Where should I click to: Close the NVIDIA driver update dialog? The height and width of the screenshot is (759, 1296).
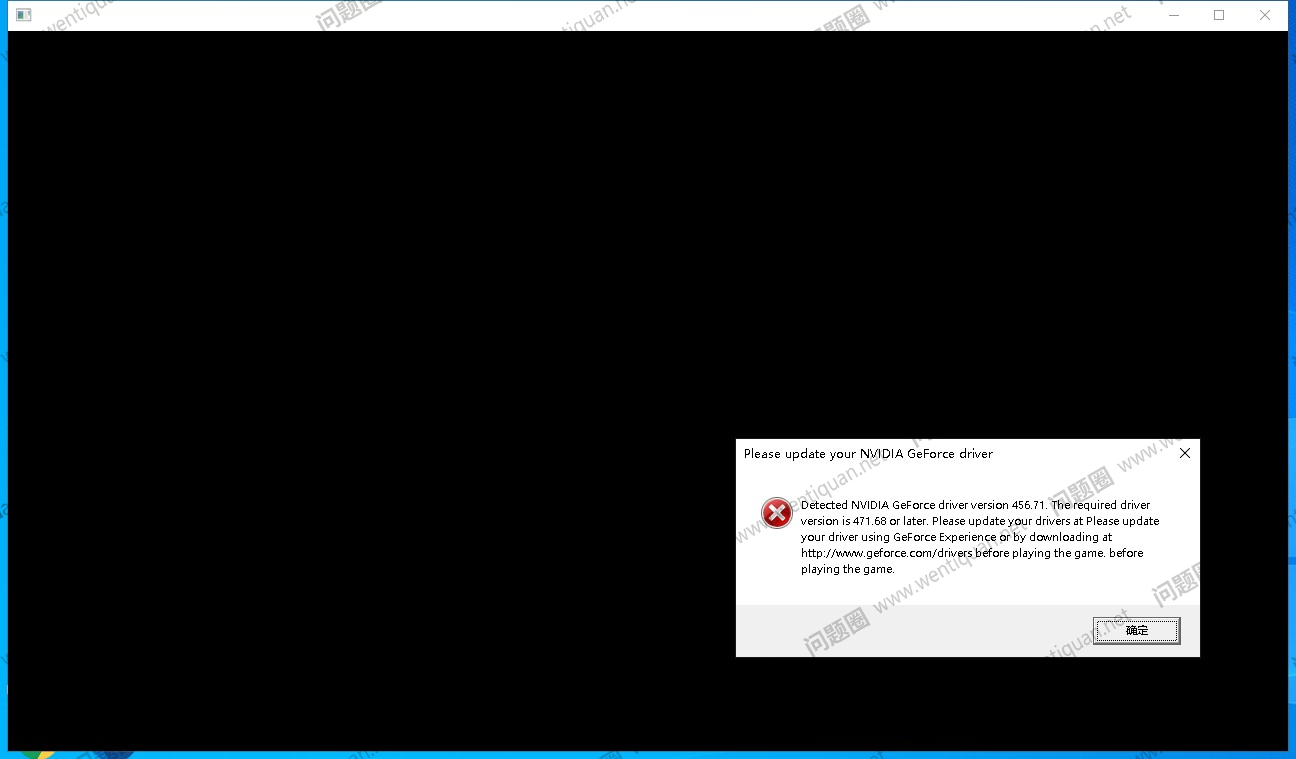1185,453
